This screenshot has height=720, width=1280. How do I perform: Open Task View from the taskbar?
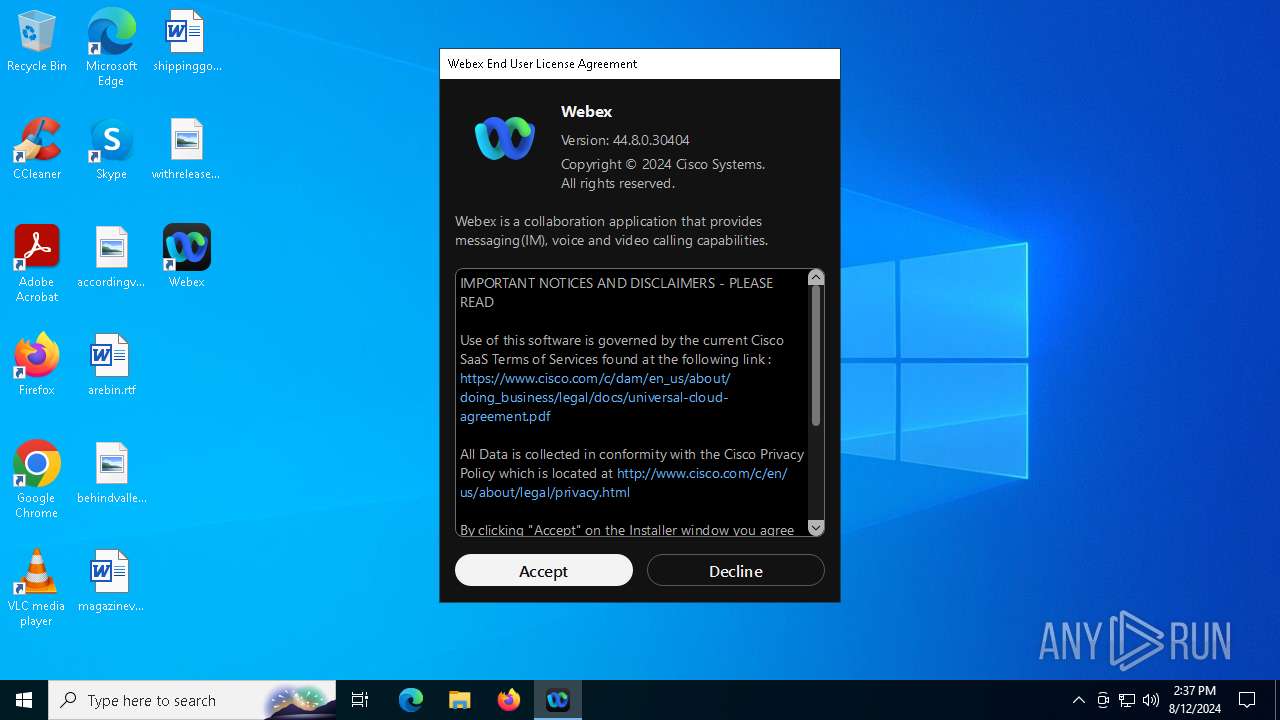(x=360, y=700)
